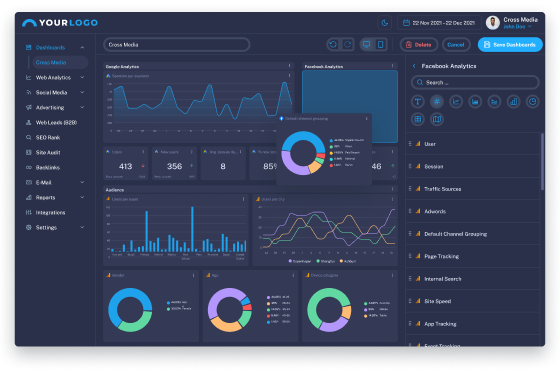Screen dimensions: 560x373
Task: Select the pie chart widget icon
Action: tap(532, 102)
